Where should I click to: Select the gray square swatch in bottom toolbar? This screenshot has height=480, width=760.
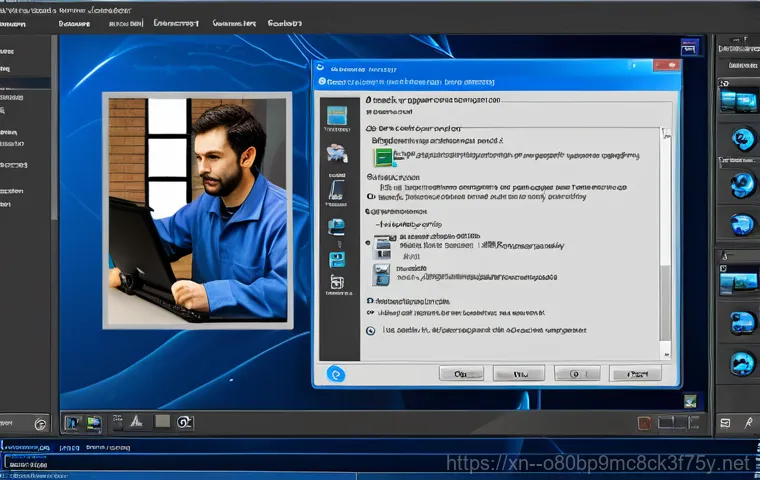162,421
